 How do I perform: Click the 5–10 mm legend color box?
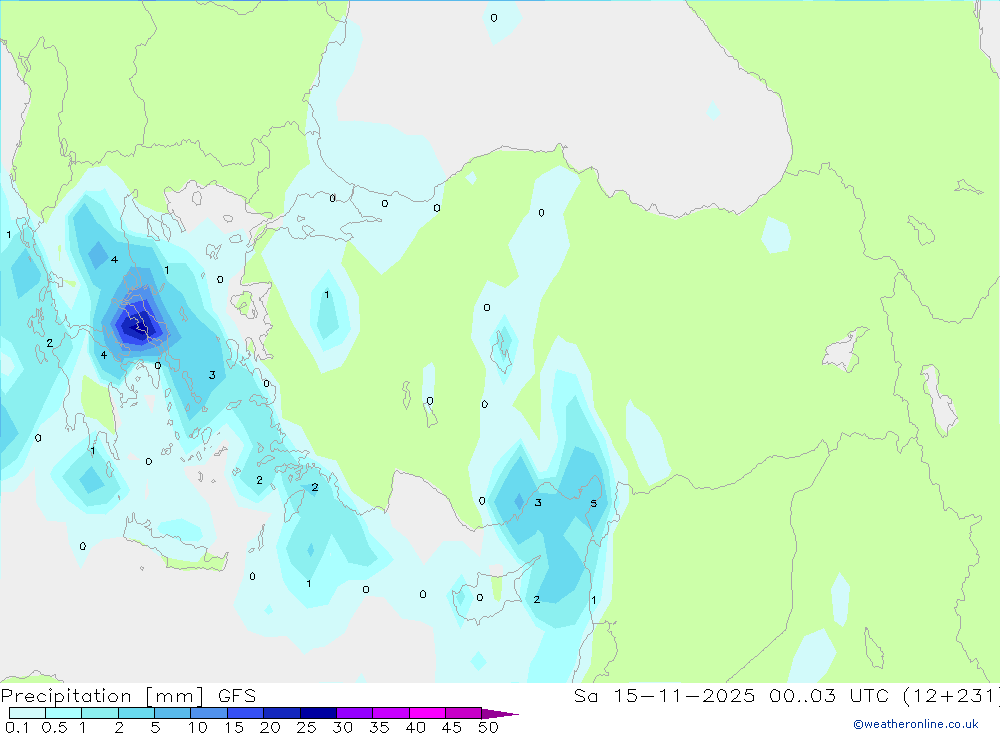coord(173,713)
